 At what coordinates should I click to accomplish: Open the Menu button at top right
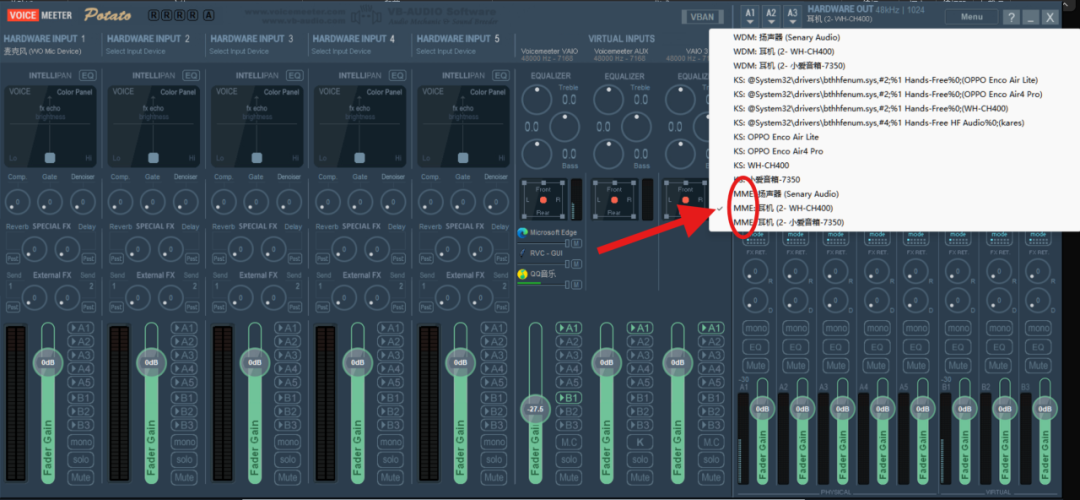pyautogui.click(x=971, y=17)
